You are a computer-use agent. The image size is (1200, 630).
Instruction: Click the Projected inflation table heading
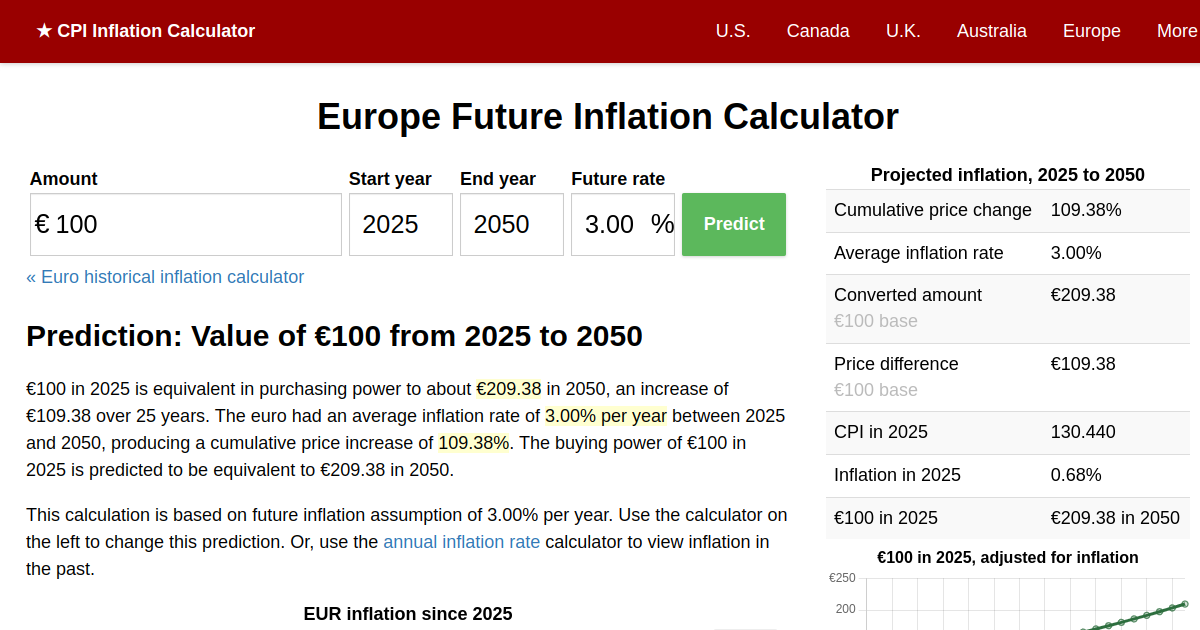pyautogui.click(x=1007, y=174)
